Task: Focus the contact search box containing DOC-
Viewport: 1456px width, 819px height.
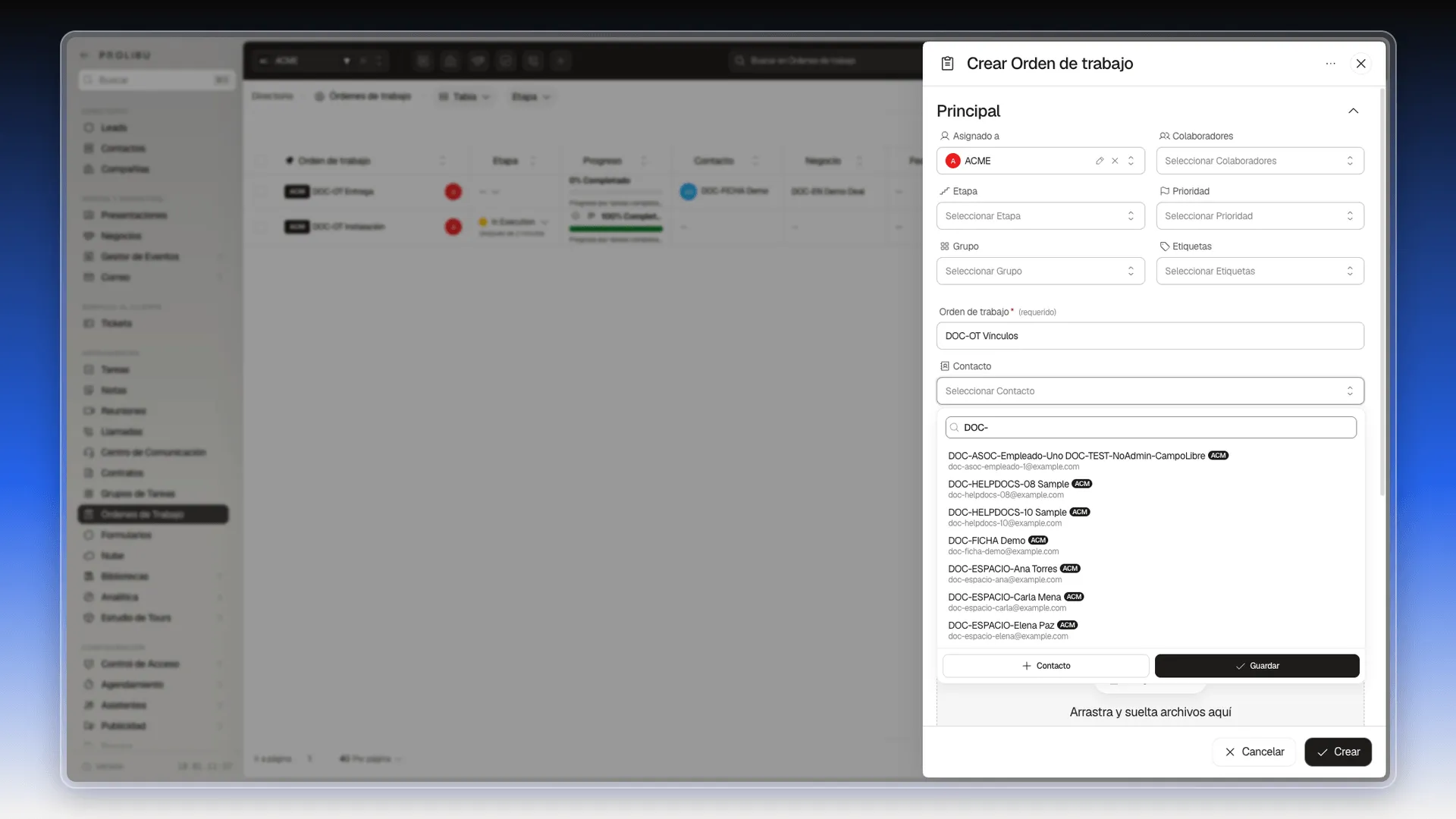Action: tap(1150, 428)
